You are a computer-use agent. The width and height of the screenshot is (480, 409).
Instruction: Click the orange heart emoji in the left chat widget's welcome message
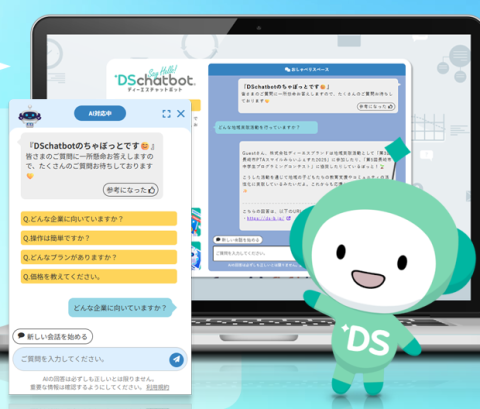click(30, 176)
